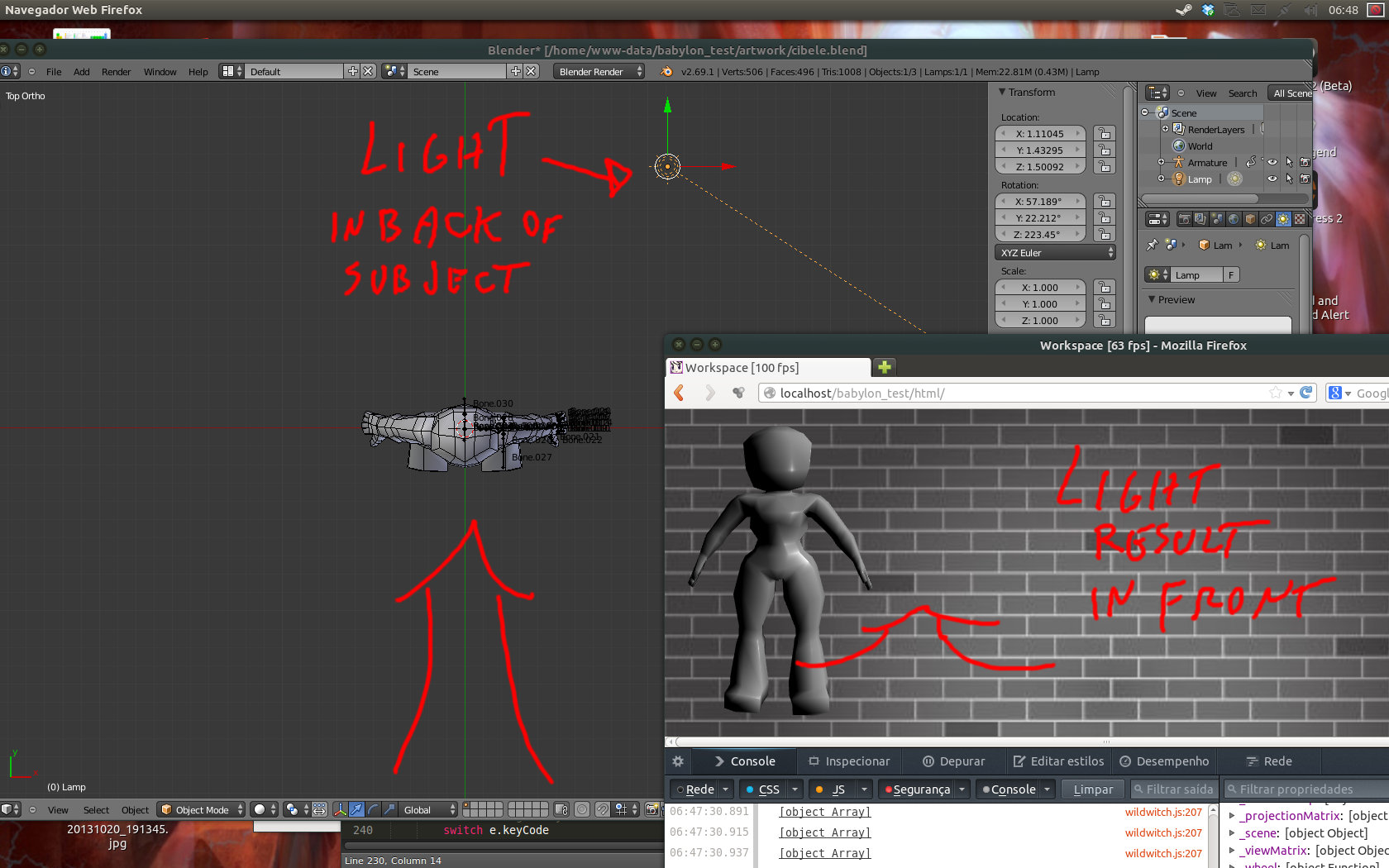Image resolution: width=1389 pixels, height=868 pixels.
Task: Toggle the Rede console filter
Action: [x=694, y=789]
